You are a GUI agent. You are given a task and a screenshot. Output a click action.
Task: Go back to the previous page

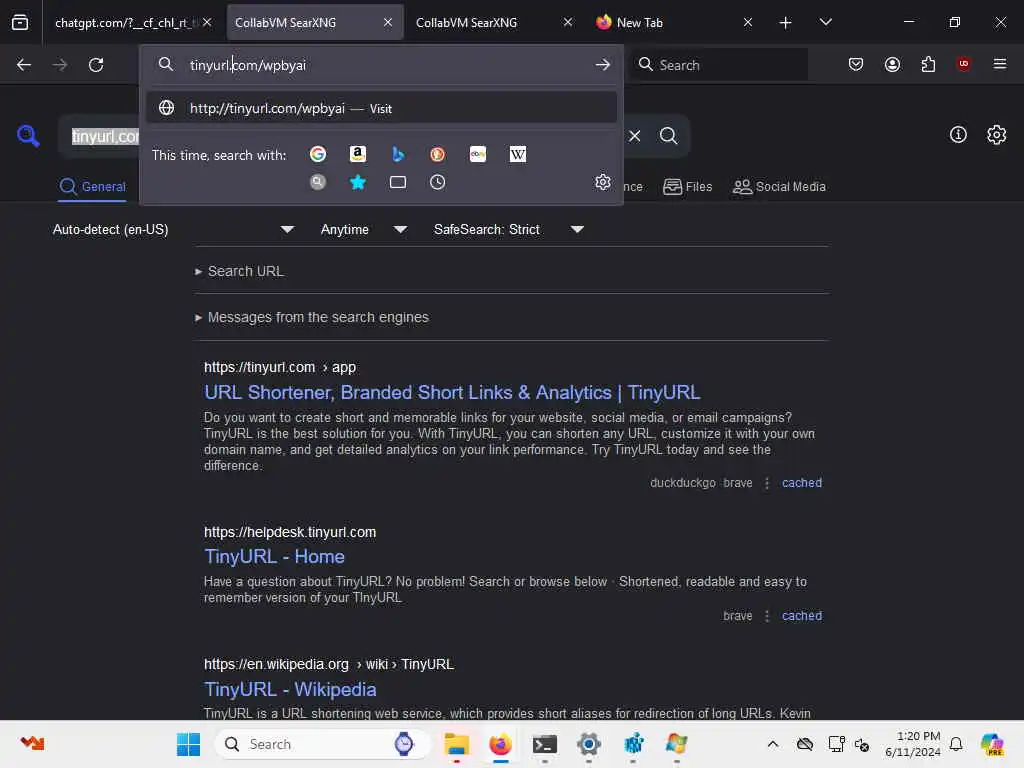point(24,65)
